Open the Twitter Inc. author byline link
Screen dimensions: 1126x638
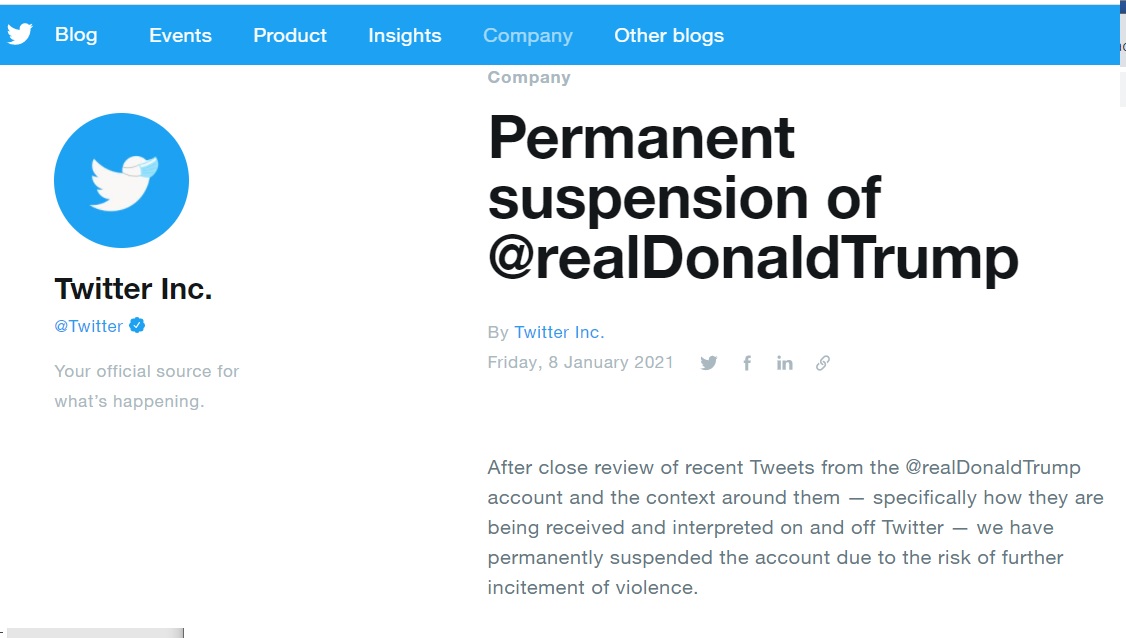559,332
